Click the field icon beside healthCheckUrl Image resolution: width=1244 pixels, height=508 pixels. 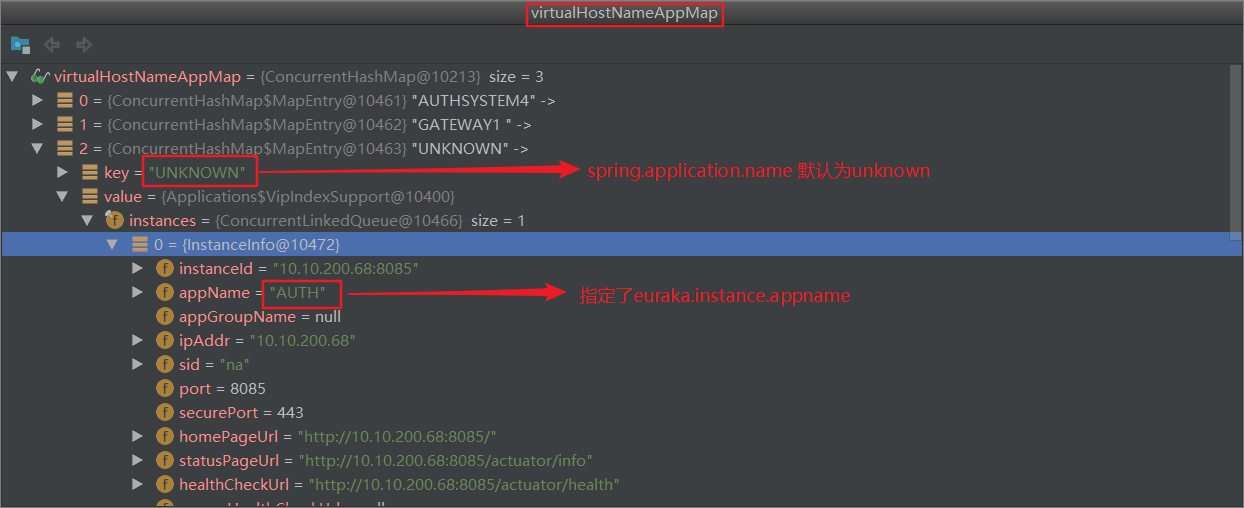pyautogui.click(x=165, y=485)
